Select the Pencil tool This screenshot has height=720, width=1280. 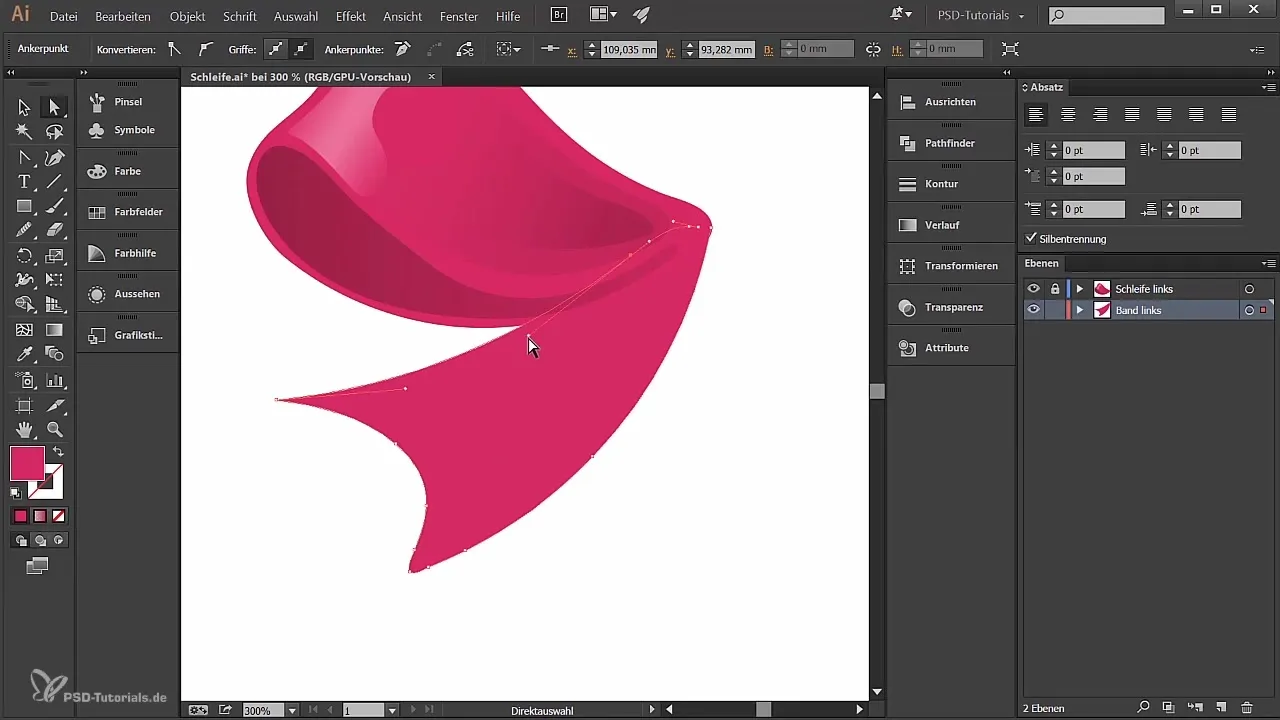[24, 230]
